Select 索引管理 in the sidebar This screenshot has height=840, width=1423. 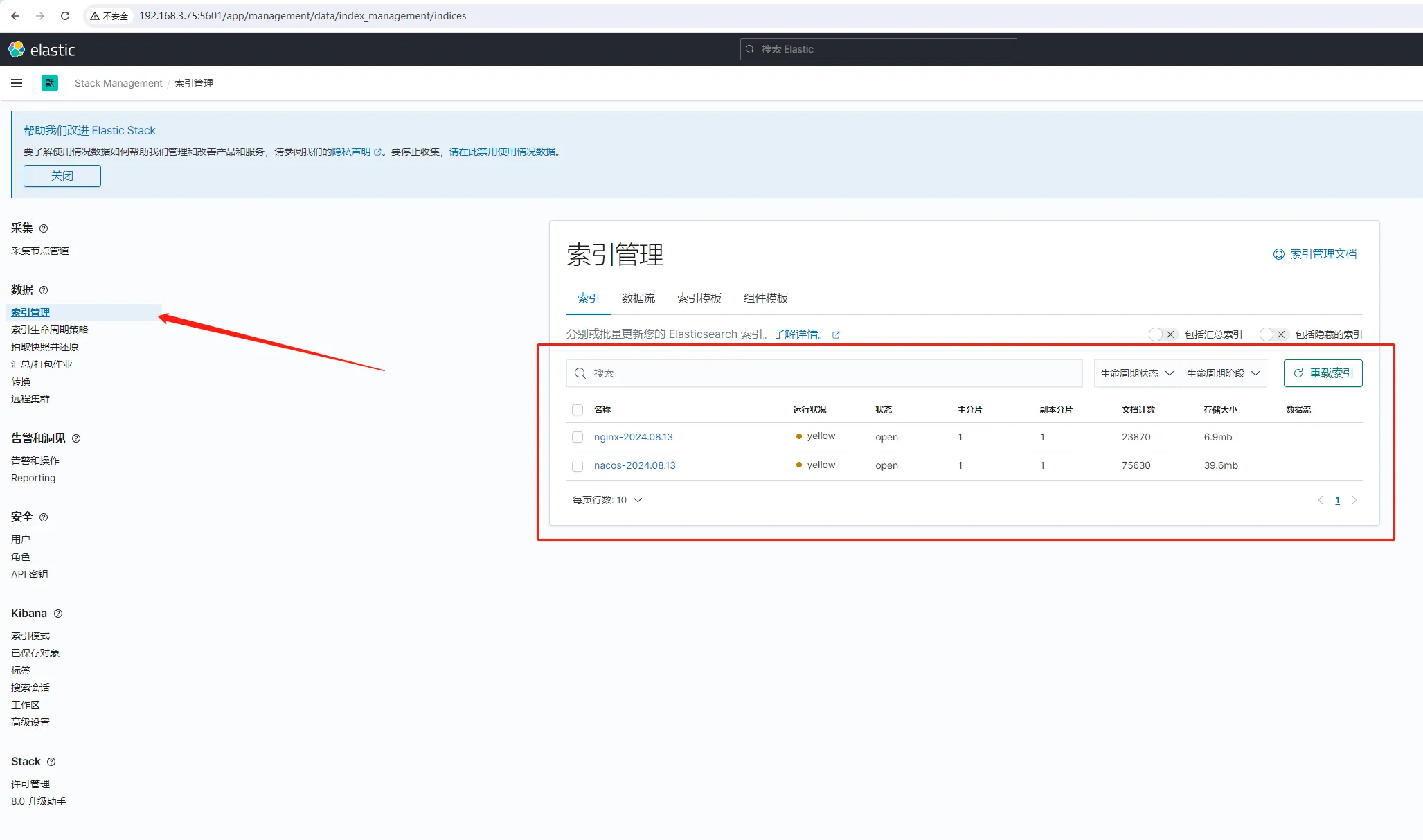[30, 313]
